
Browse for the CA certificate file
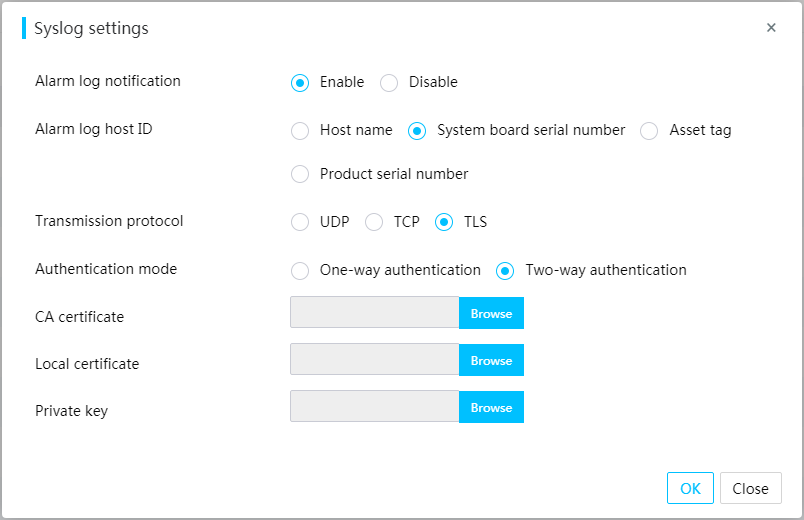(x=491, y=313)
